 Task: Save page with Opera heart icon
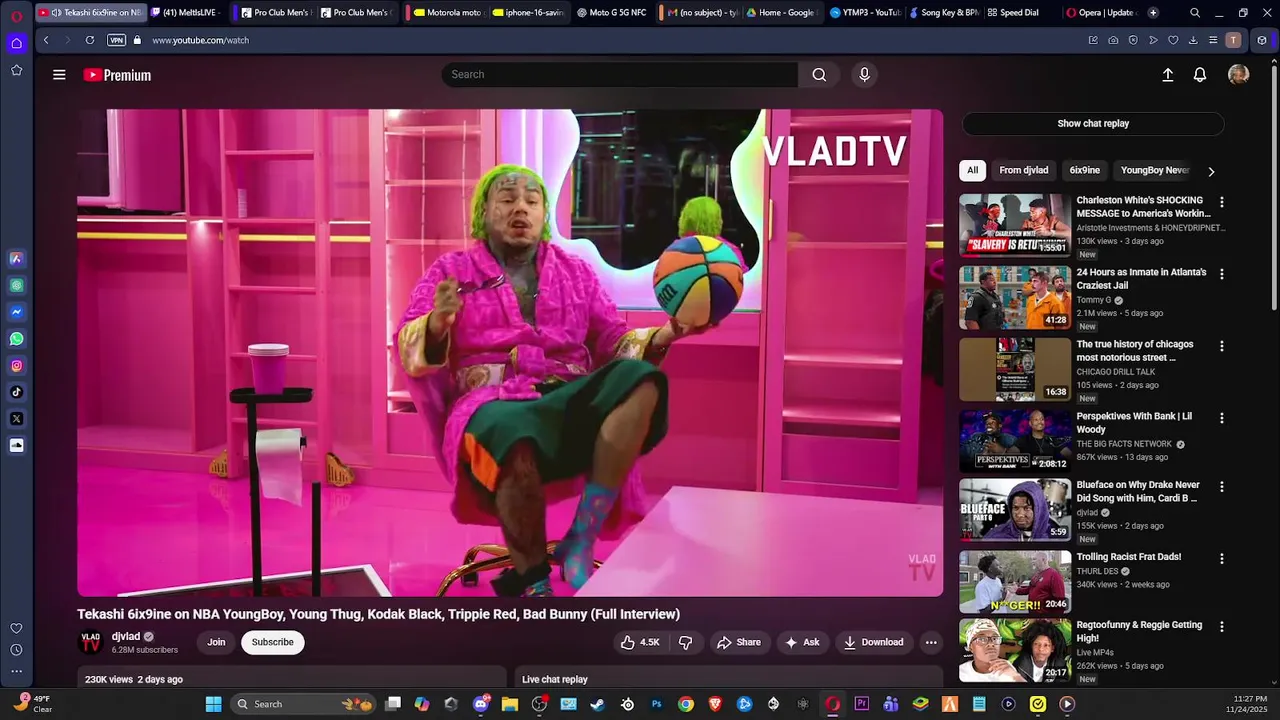click(1173, 40)
